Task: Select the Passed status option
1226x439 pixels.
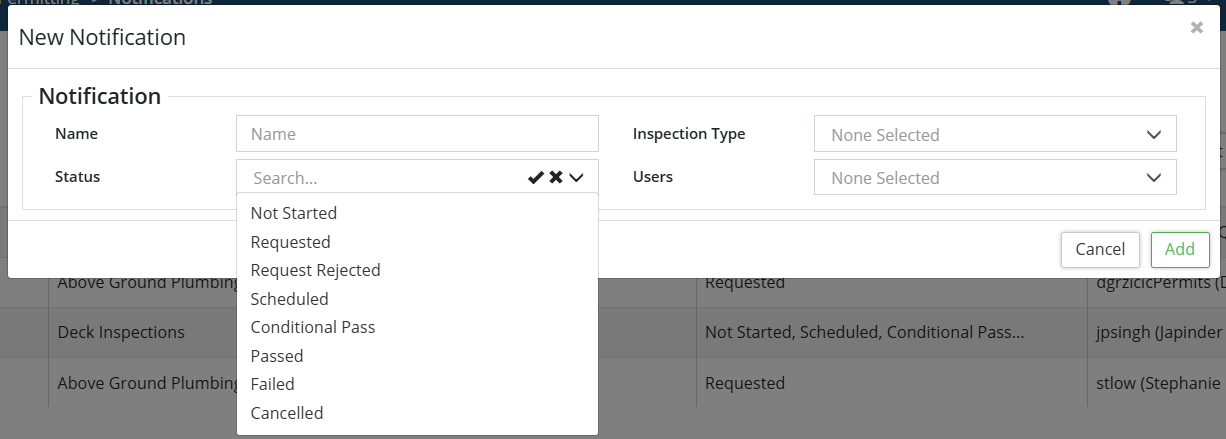Action: pos(277,356)
